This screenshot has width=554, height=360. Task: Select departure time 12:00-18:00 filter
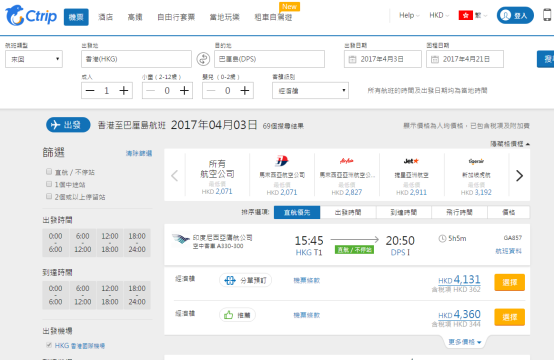(110, 243)
